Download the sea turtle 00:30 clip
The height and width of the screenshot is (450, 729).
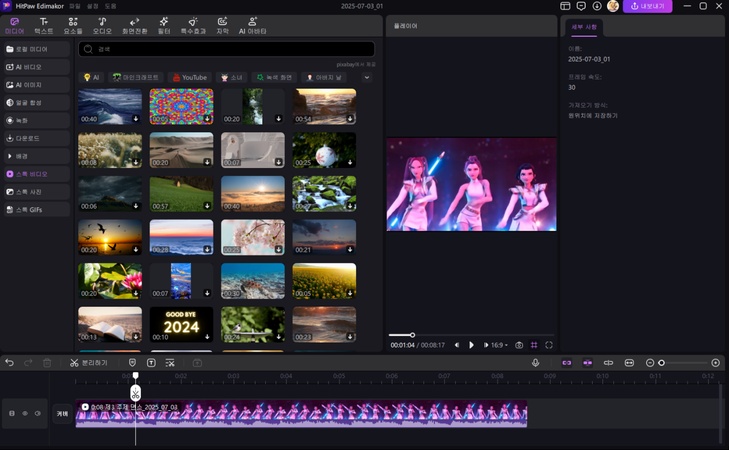click(x=278, y=293)
